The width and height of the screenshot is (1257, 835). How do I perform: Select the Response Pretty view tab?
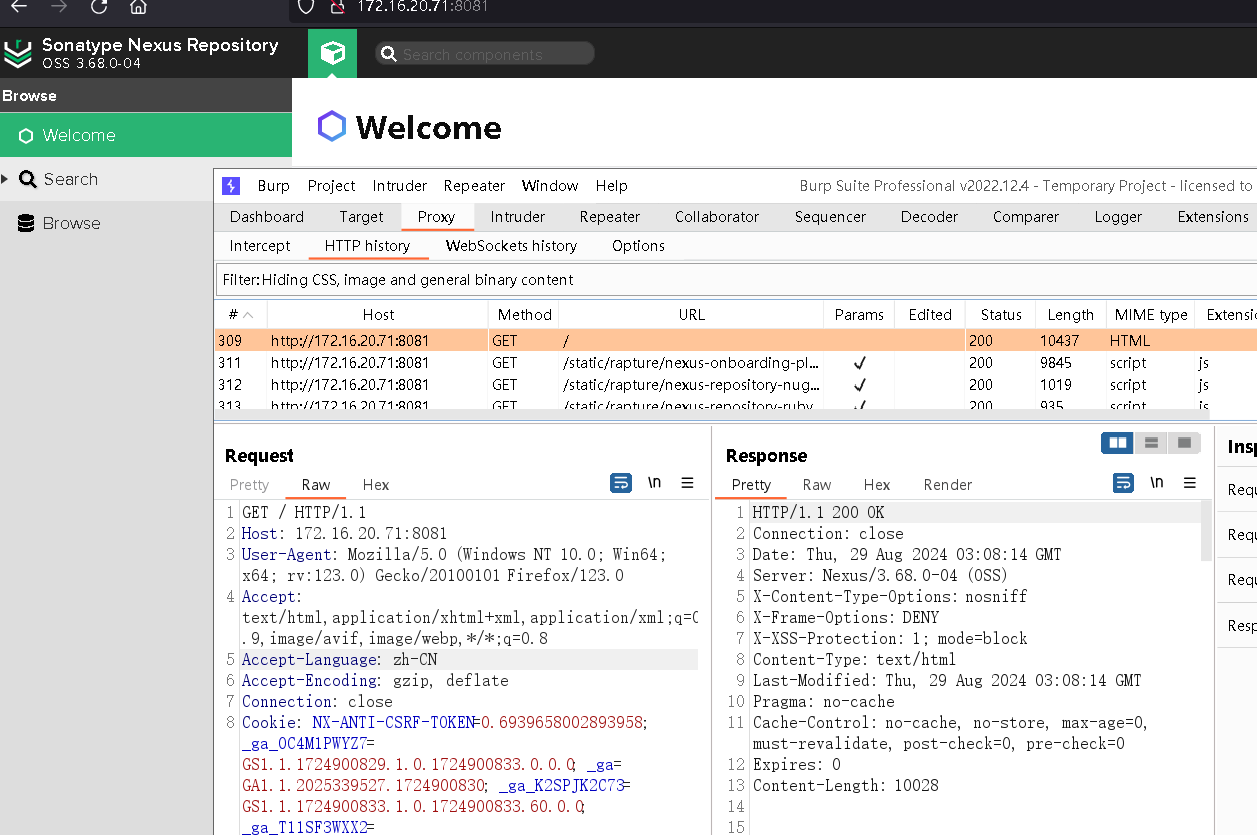click(751, 485)
